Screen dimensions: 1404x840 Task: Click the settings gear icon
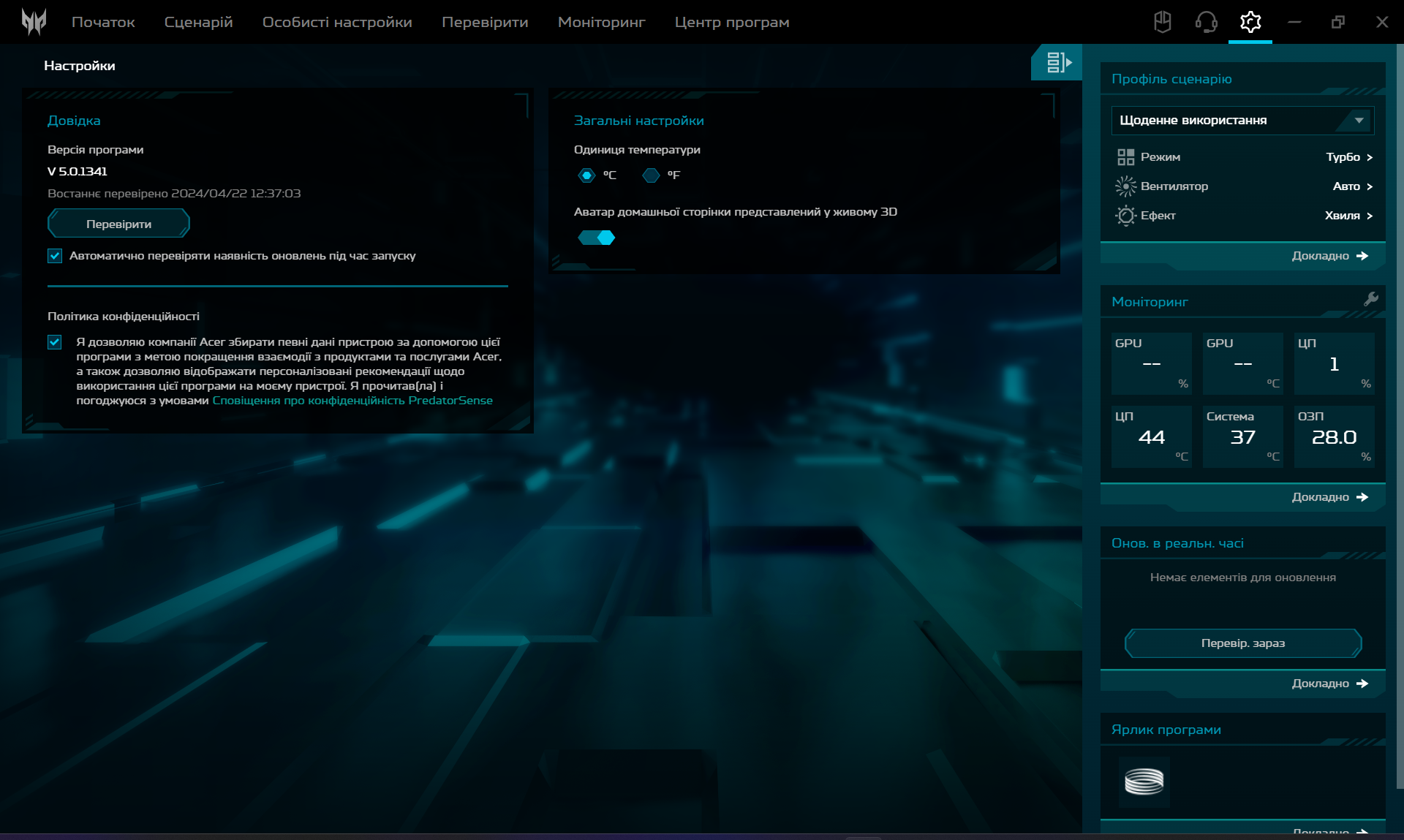click(1250, 22)
